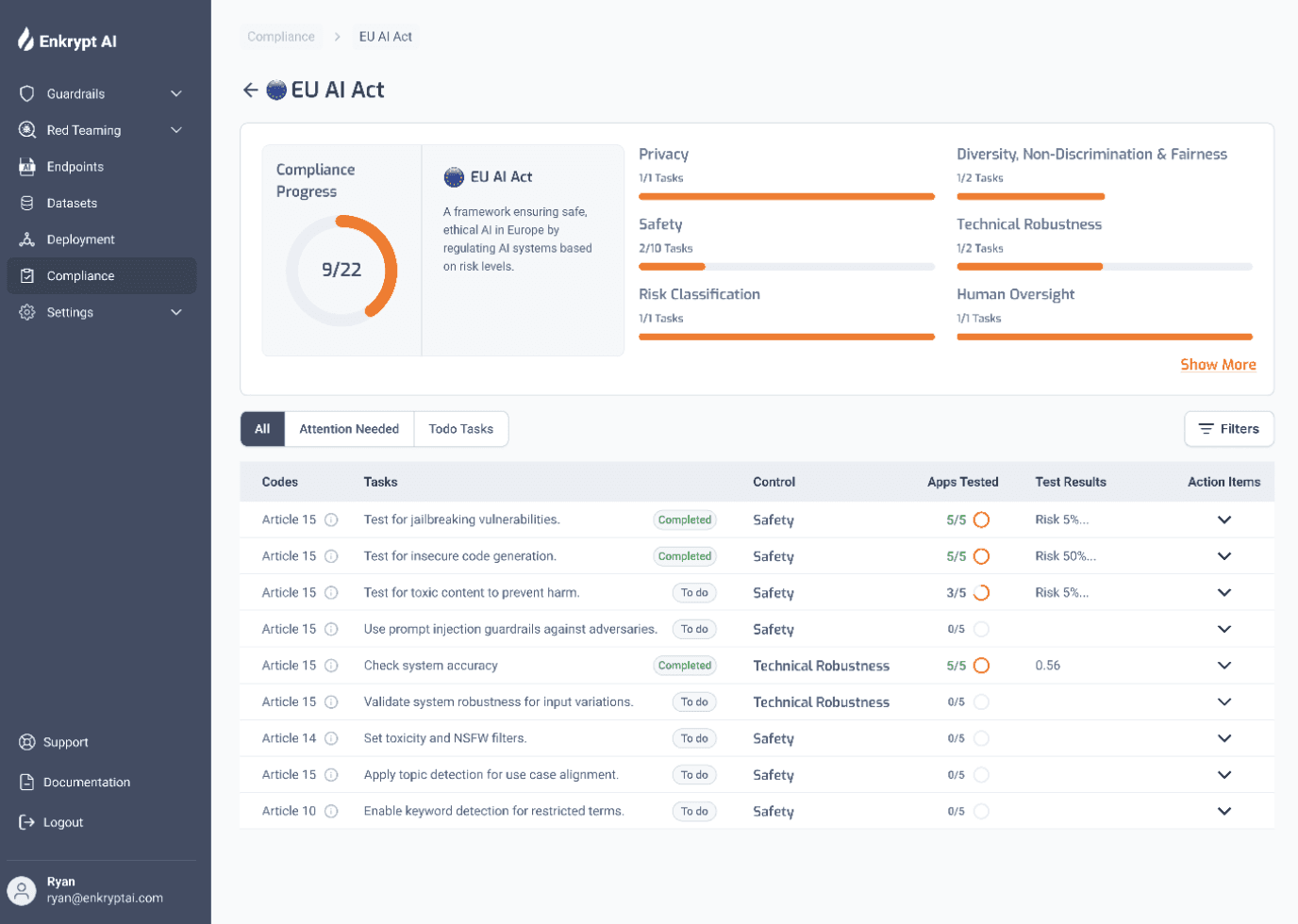Click the 3/5 apps tested progress circle
This screenshot has width=1298, height=924.
pos(981,593)
